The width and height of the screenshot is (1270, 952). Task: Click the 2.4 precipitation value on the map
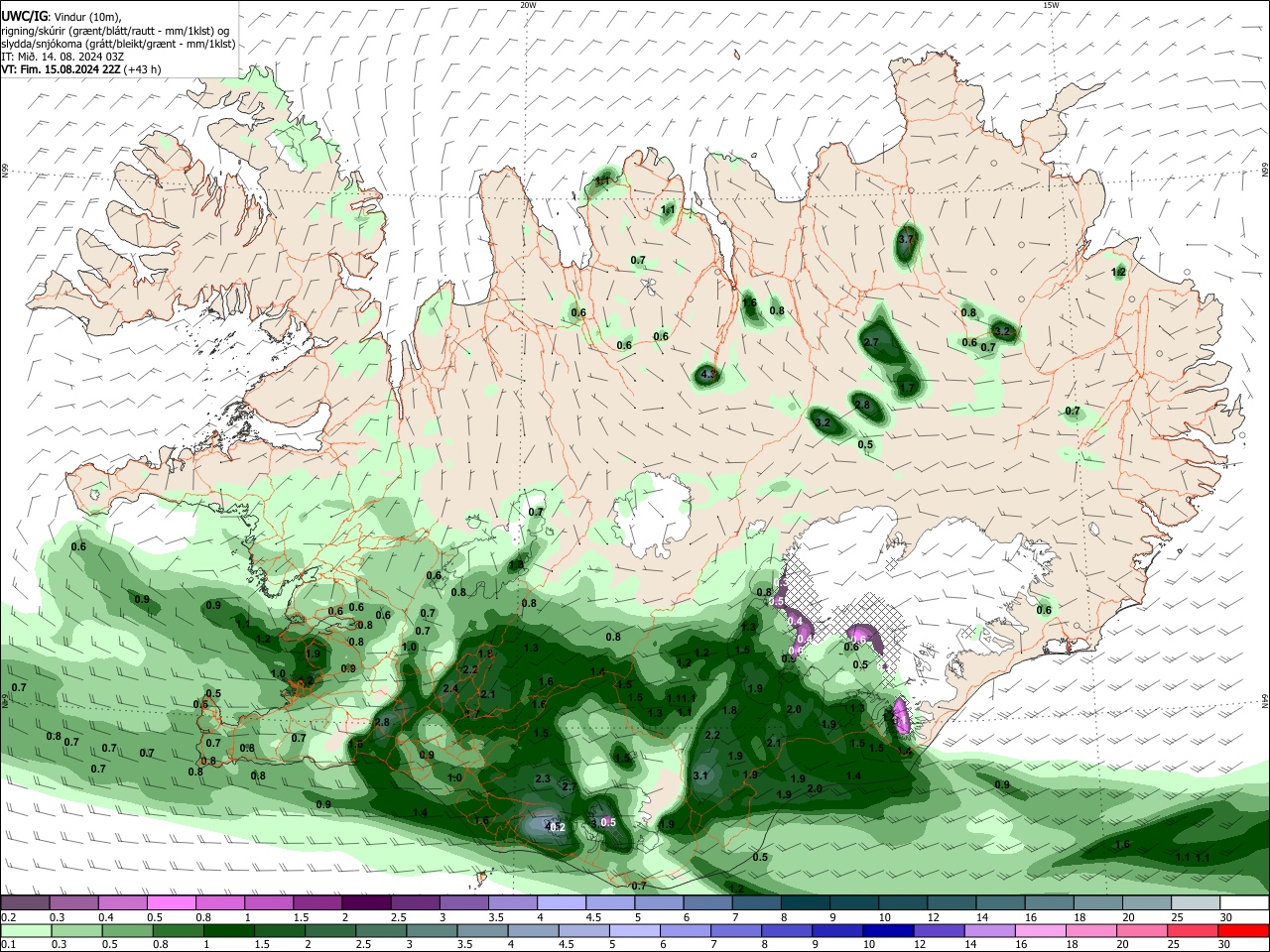pos(450,688)
